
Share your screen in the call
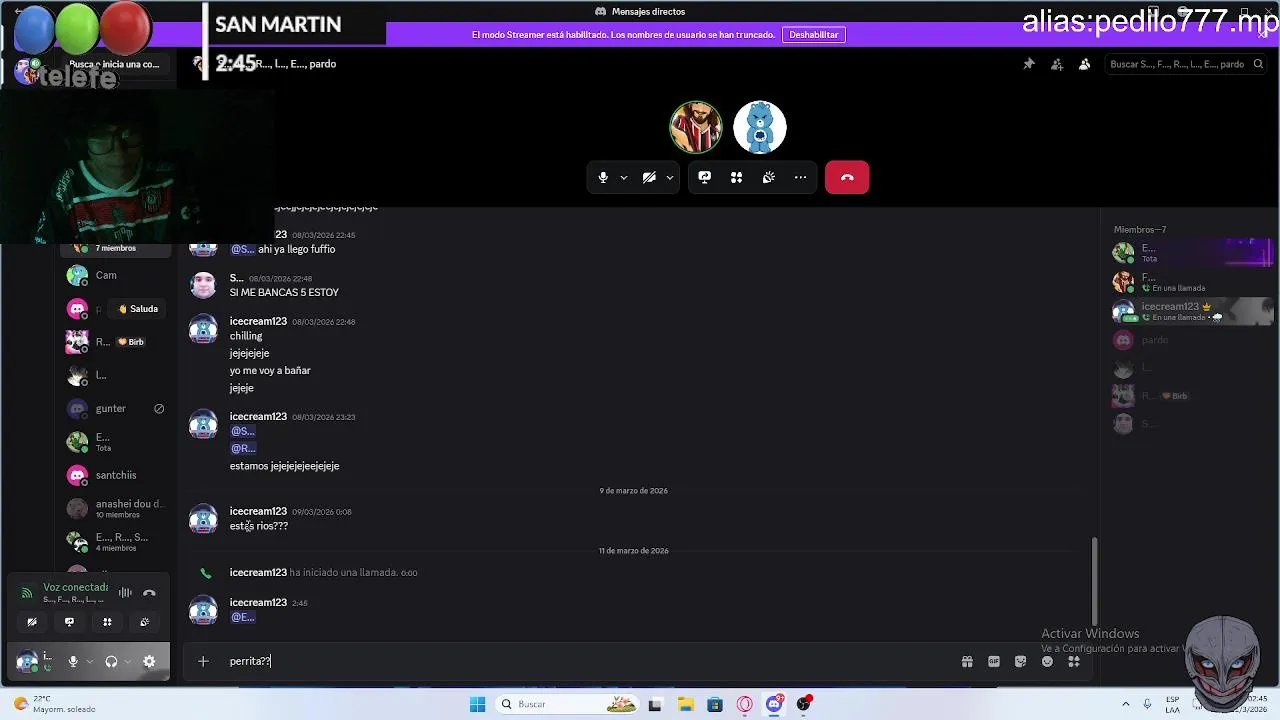(x=704, y=177)
